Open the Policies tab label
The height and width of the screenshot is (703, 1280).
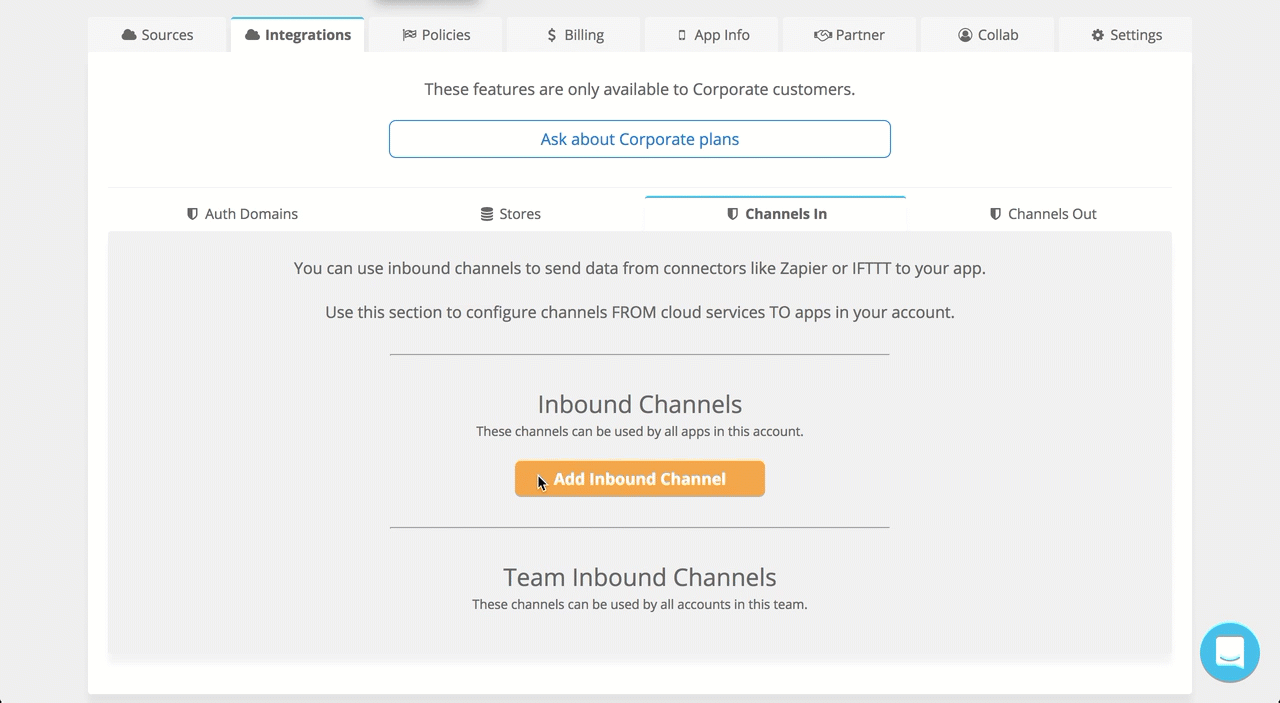coord(446,35)
